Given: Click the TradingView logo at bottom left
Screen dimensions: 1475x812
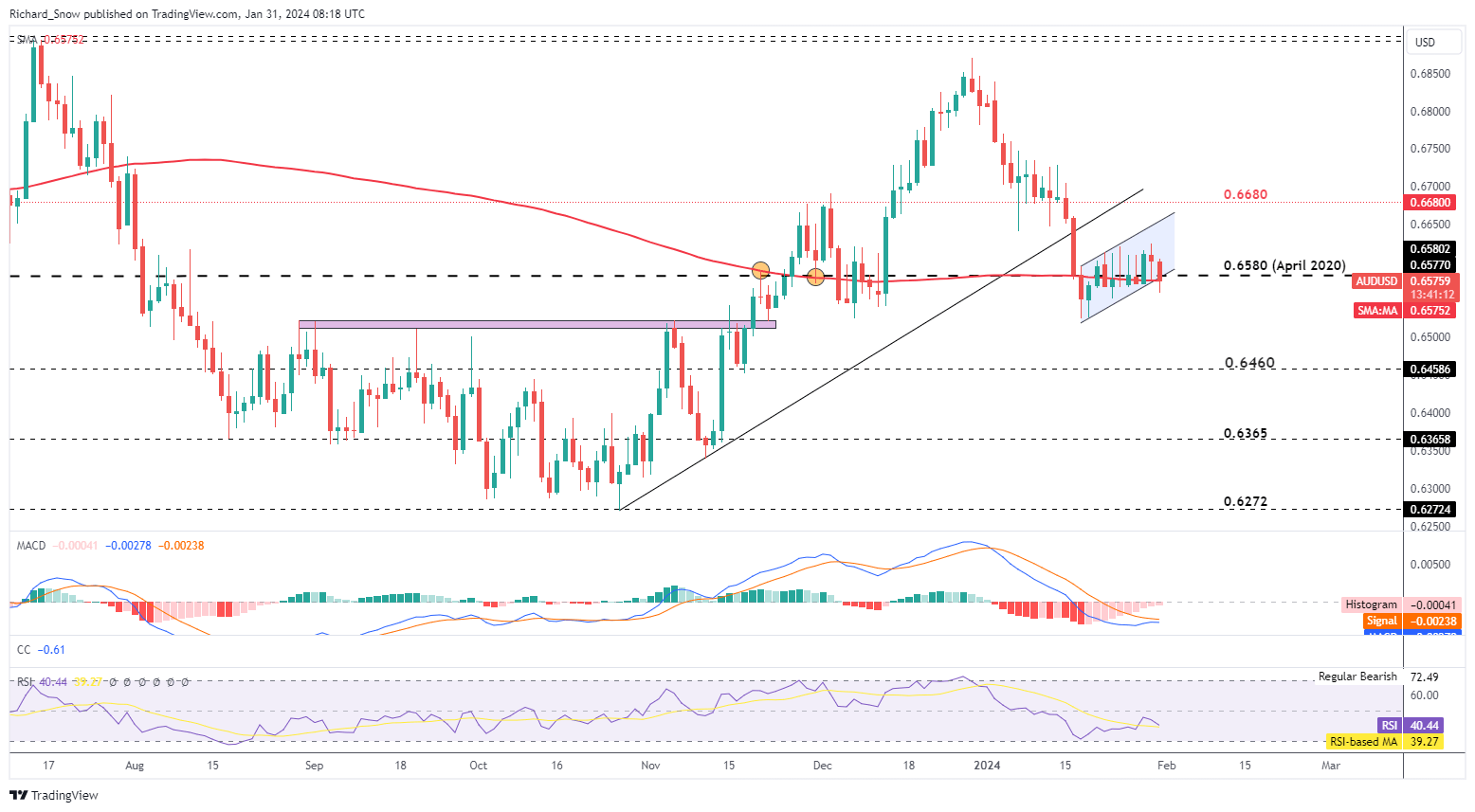Looking at the screenshot, I should click(55, 795).
